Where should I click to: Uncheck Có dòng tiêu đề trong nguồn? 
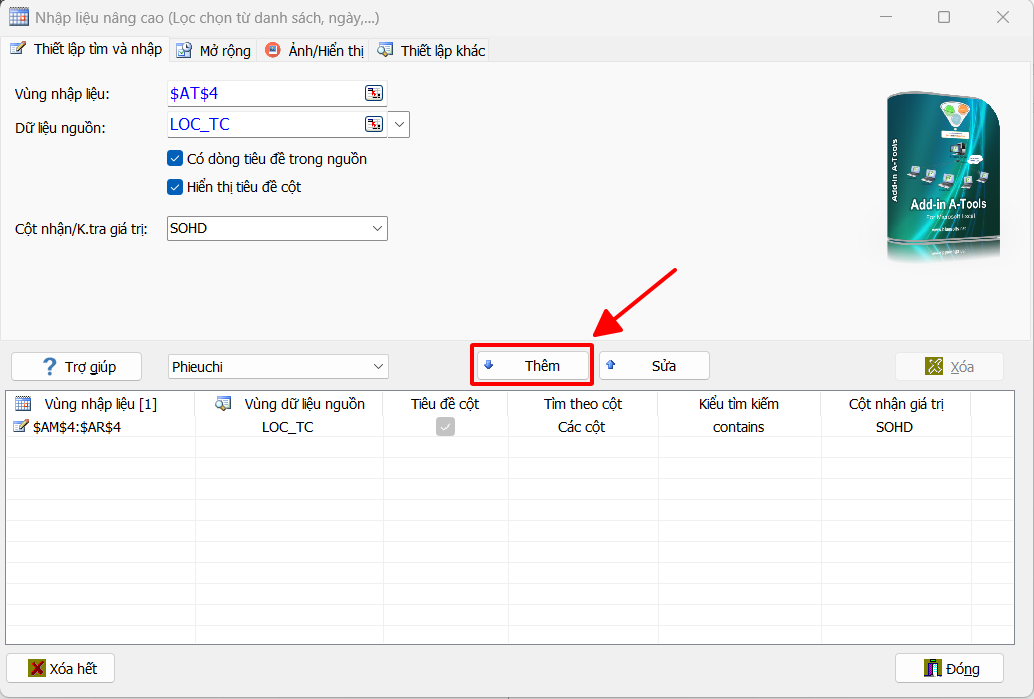(175, 158)
